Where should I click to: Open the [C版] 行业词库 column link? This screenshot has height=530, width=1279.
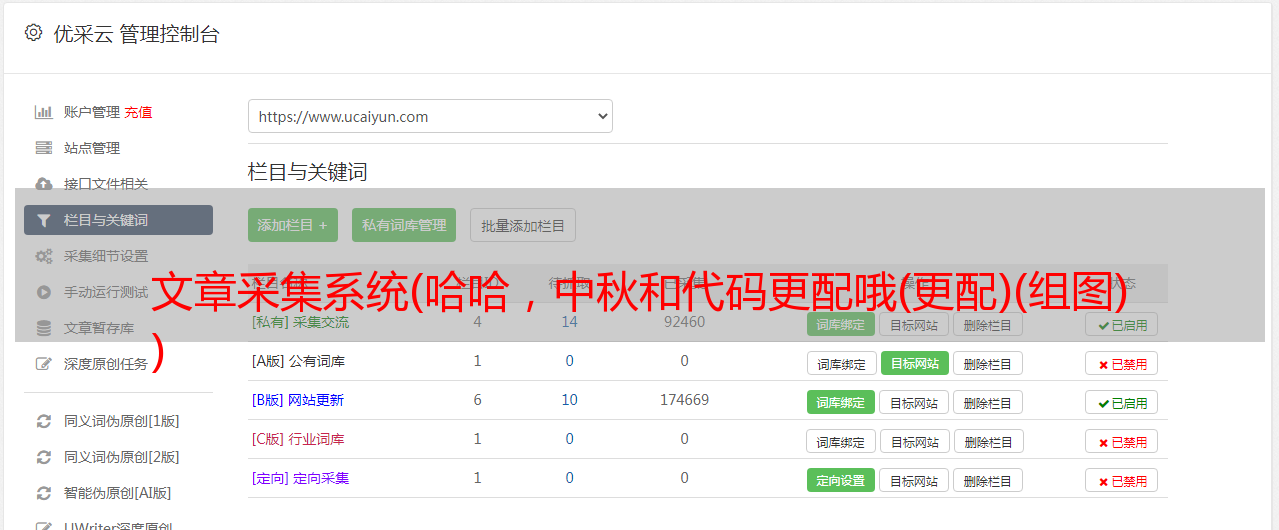click(298, 439)
